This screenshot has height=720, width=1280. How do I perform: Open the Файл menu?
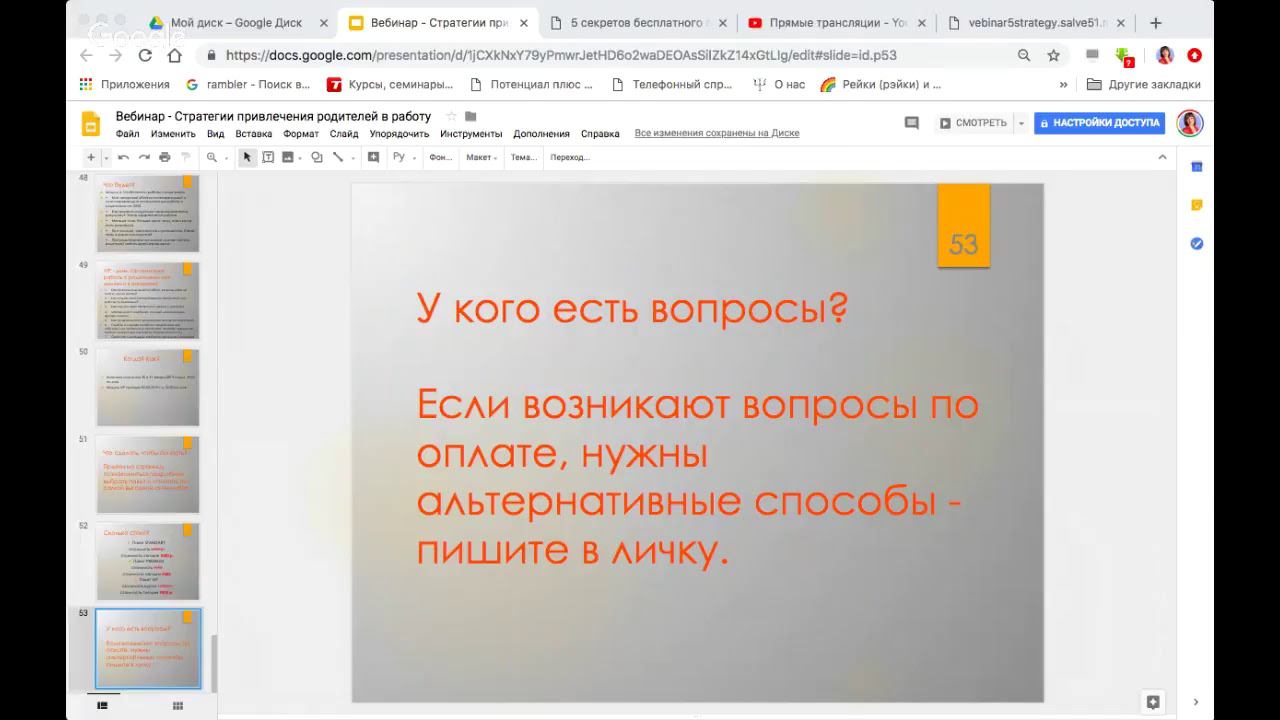[x=127, y=134]
